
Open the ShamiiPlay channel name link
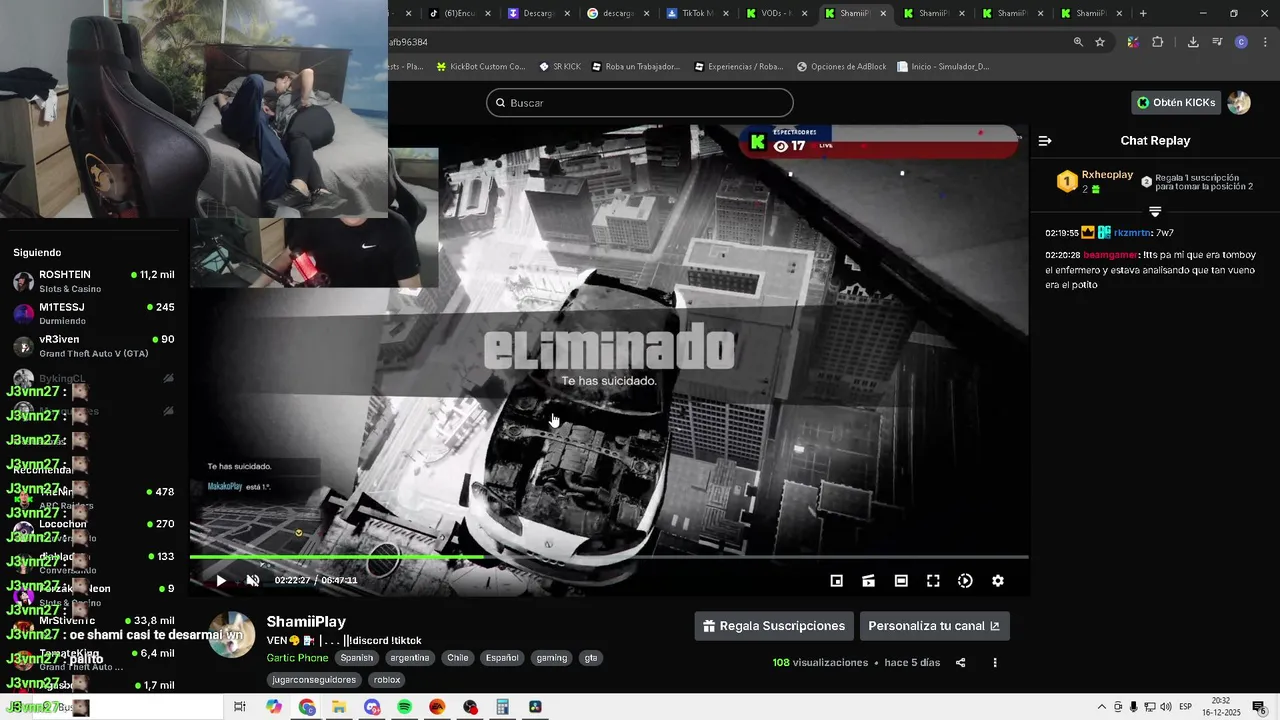click(306, 621)
